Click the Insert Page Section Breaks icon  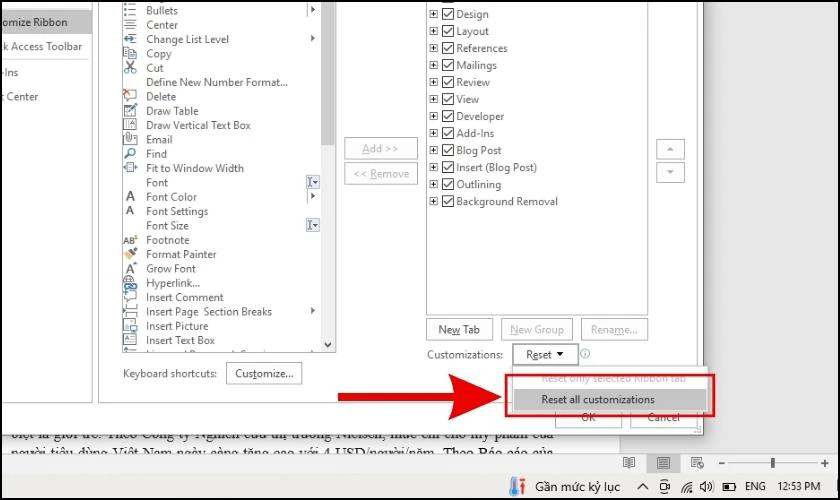click(130, 311)
